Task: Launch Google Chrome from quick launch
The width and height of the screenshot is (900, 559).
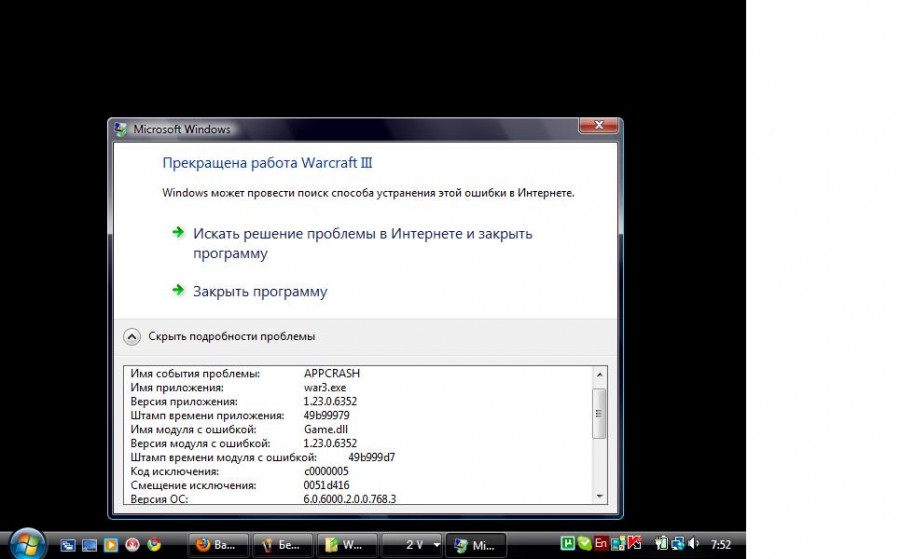Action: tap(154, 545)
